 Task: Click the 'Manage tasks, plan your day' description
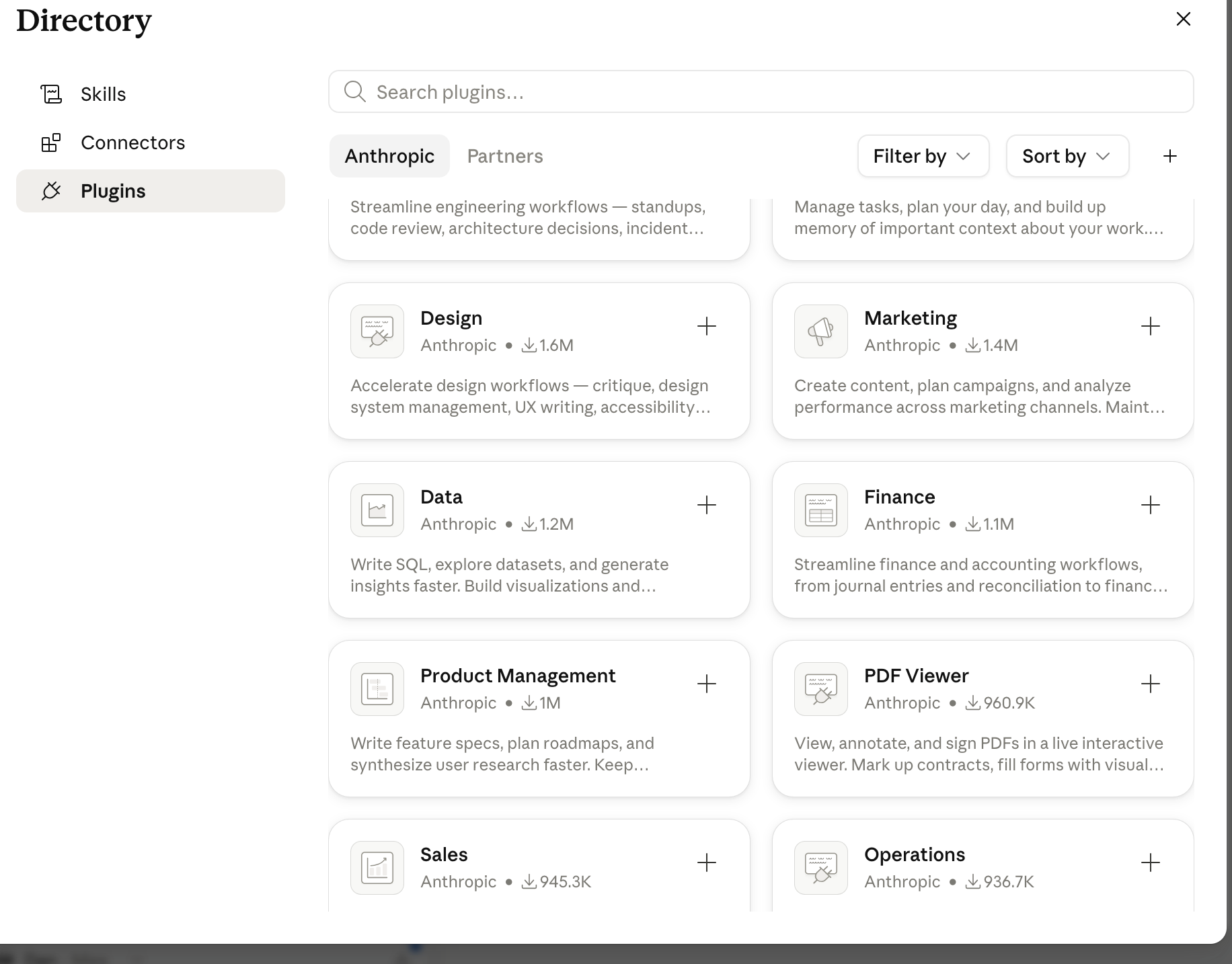(978, 217)
